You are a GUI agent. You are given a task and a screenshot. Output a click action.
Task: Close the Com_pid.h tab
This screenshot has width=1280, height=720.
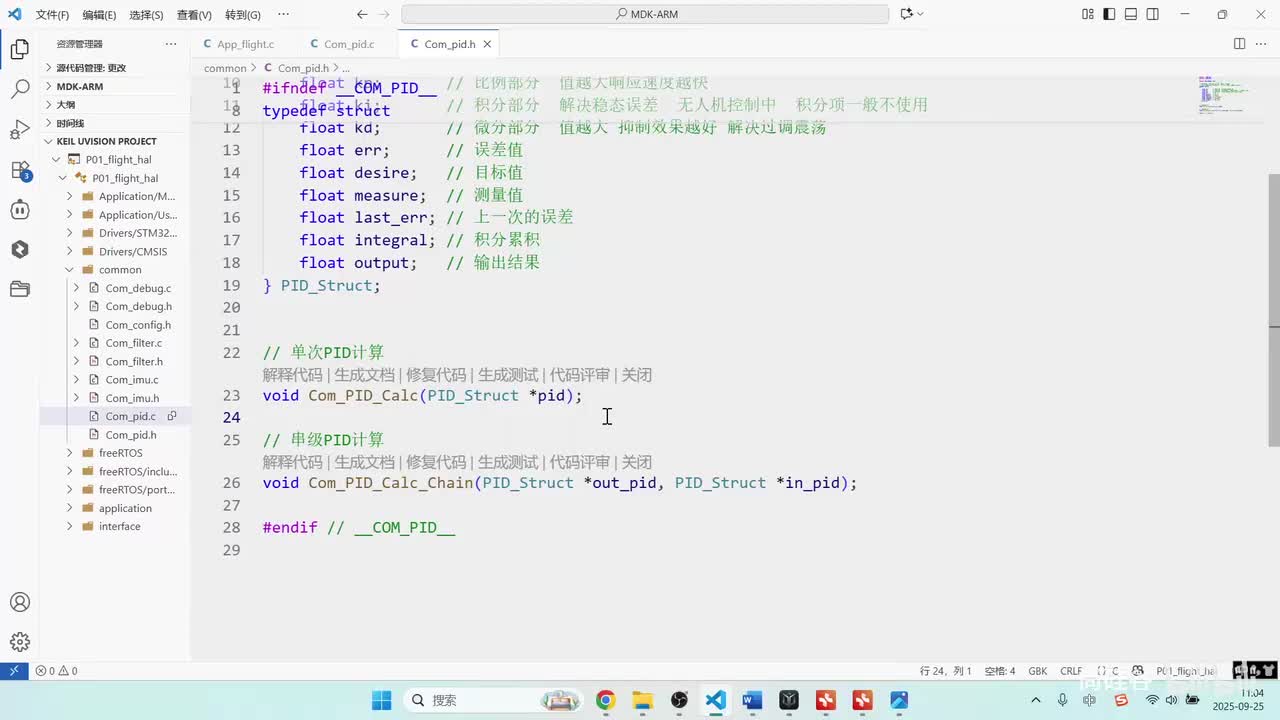488,44
